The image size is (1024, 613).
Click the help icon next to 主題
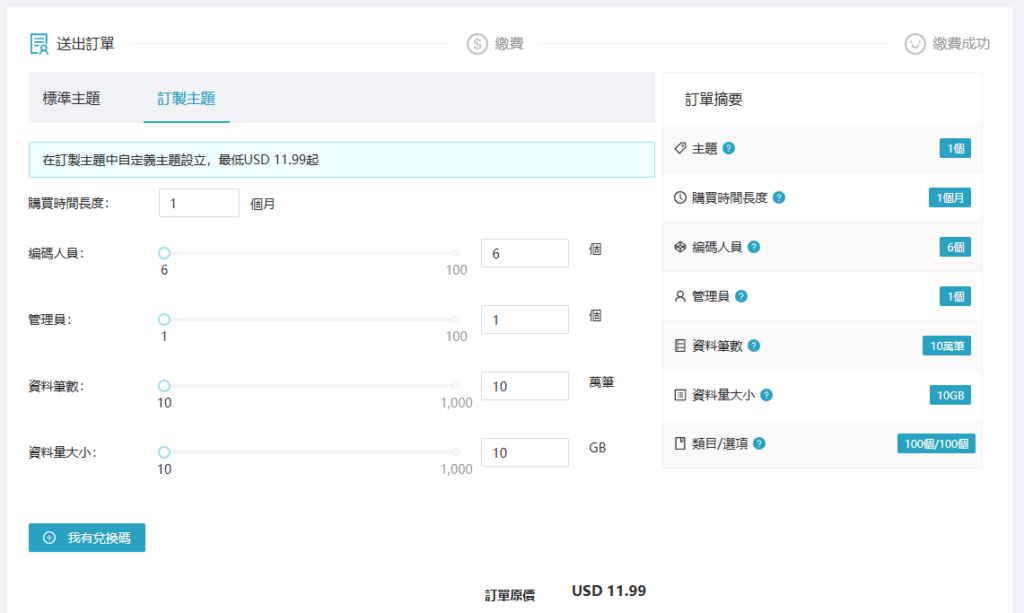(729, 149)
